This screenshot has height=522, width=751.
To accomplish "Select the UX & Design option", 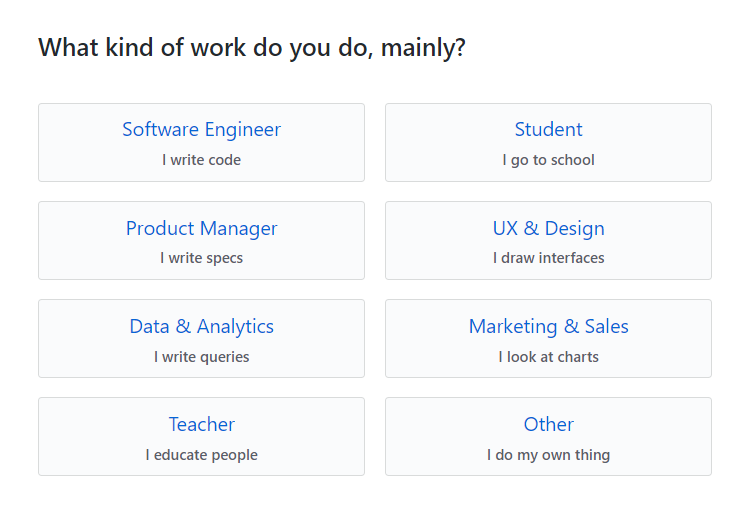I will click(548, 240).
